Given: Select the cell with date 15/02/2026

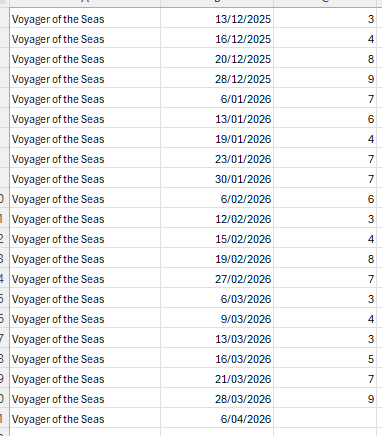Looking at the screenshot, I should tap(217, 238).
